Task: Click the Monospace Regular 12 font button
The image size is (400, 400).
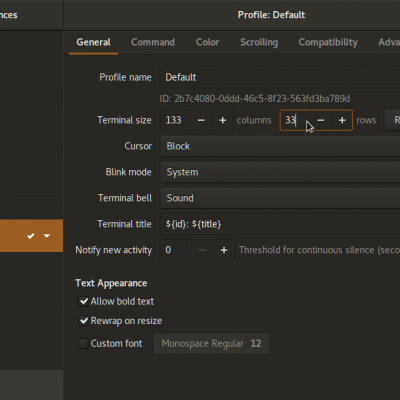Action: pos(211,343)
